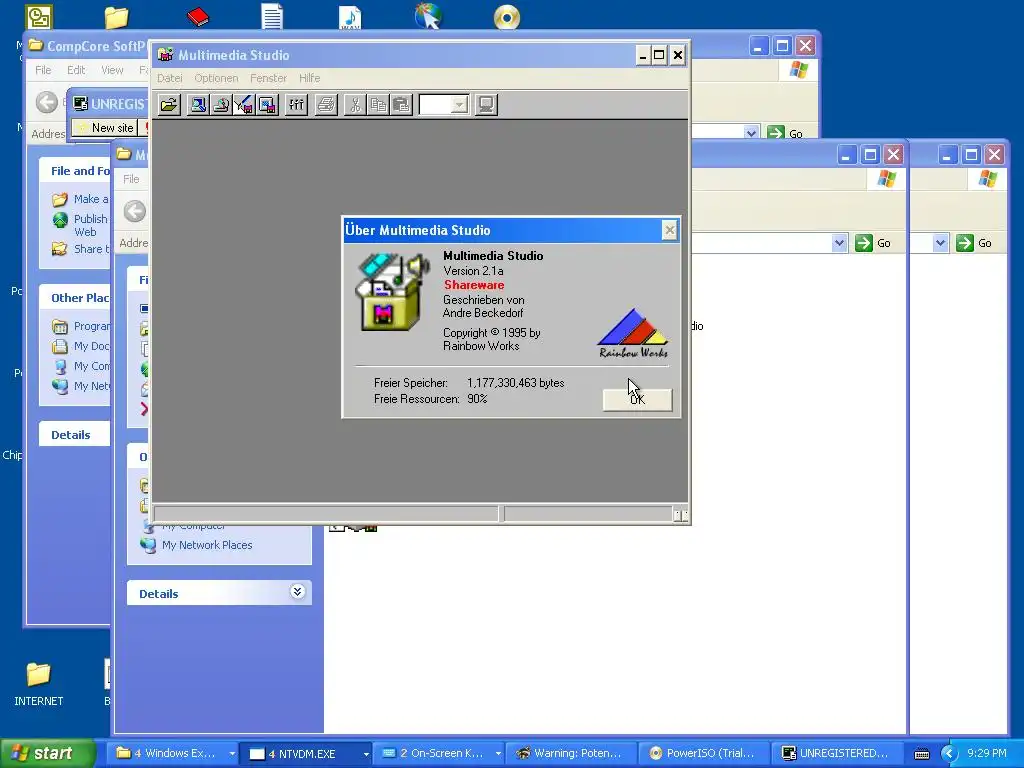Click Program Files icon under Other Places
1024x768 pixels.
coord(60,327)
